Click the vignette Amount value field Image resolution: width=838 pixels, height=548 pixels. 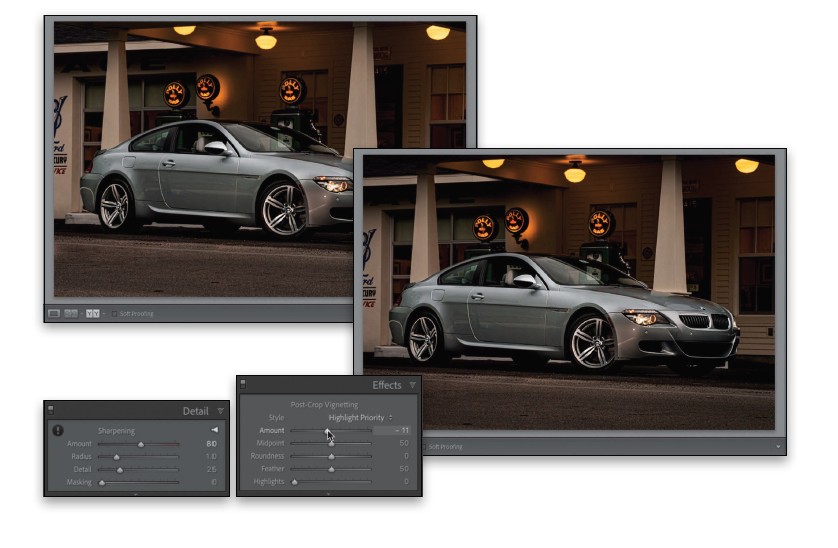tap(400, 430)
